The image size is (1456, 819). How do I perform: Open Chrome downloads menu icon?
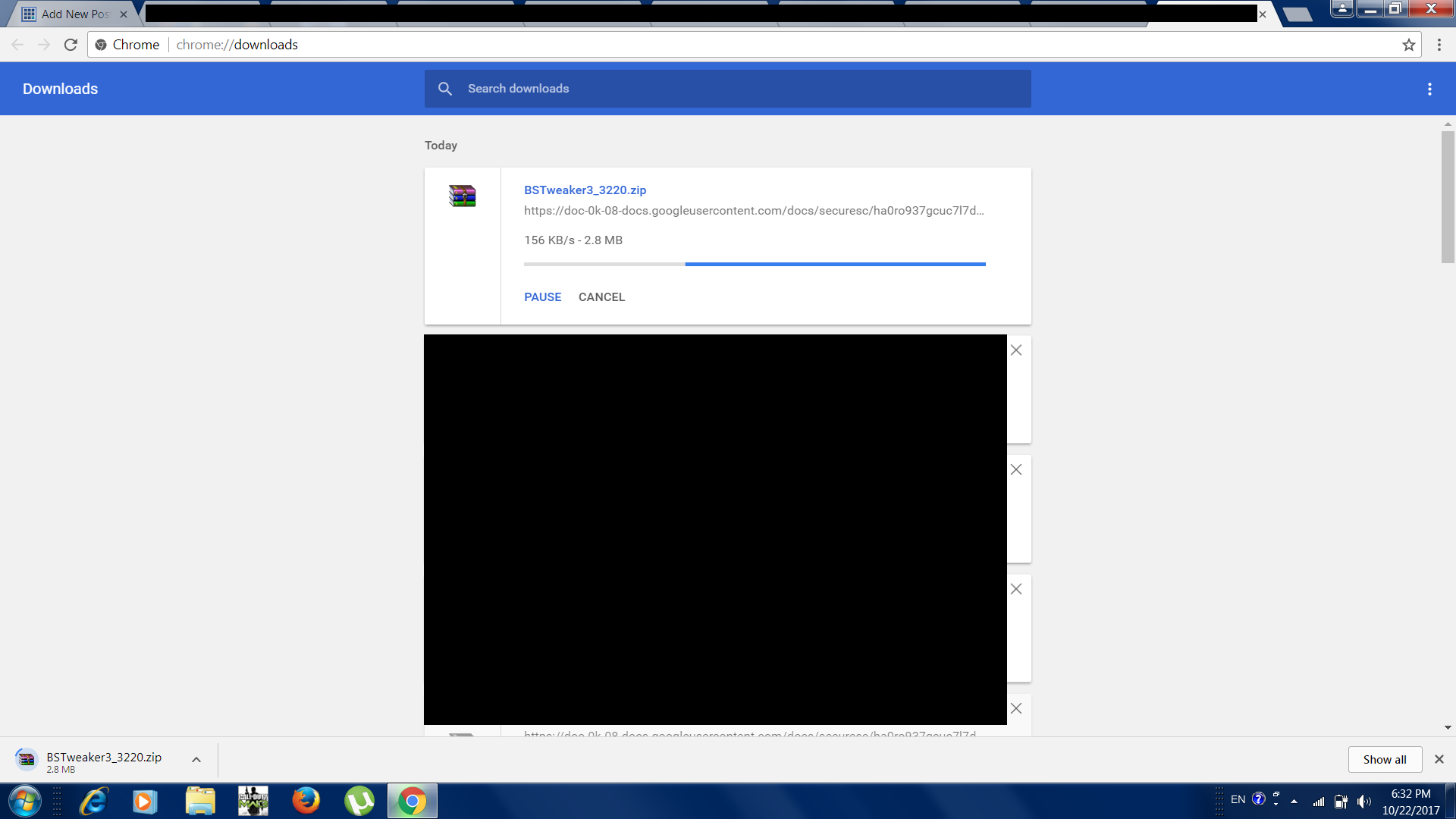coord(1430,89)
